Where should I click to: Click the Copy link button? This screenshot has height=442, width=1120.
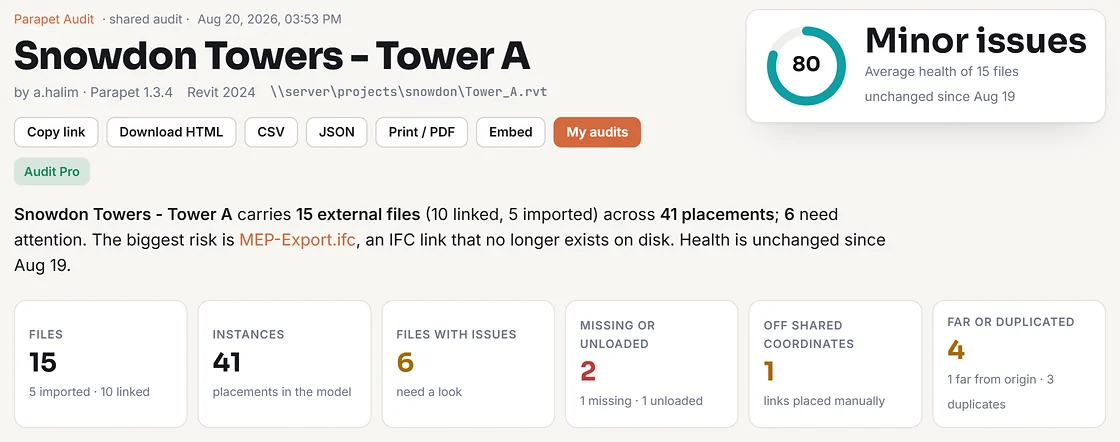click(56, 132)
